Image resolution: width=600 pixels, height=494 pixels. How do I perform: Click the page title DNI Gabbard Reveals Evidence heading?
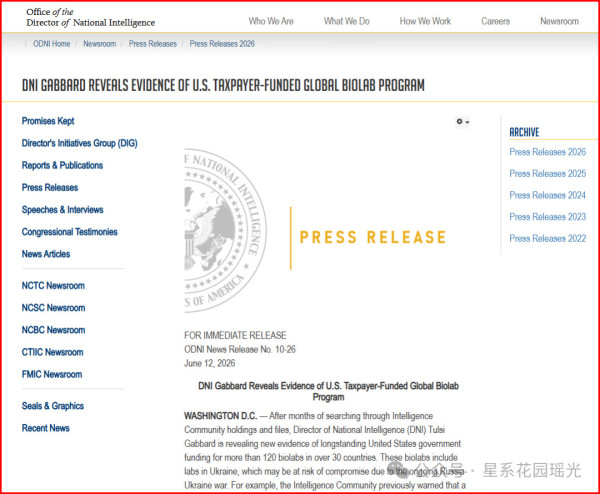(223, 85)
